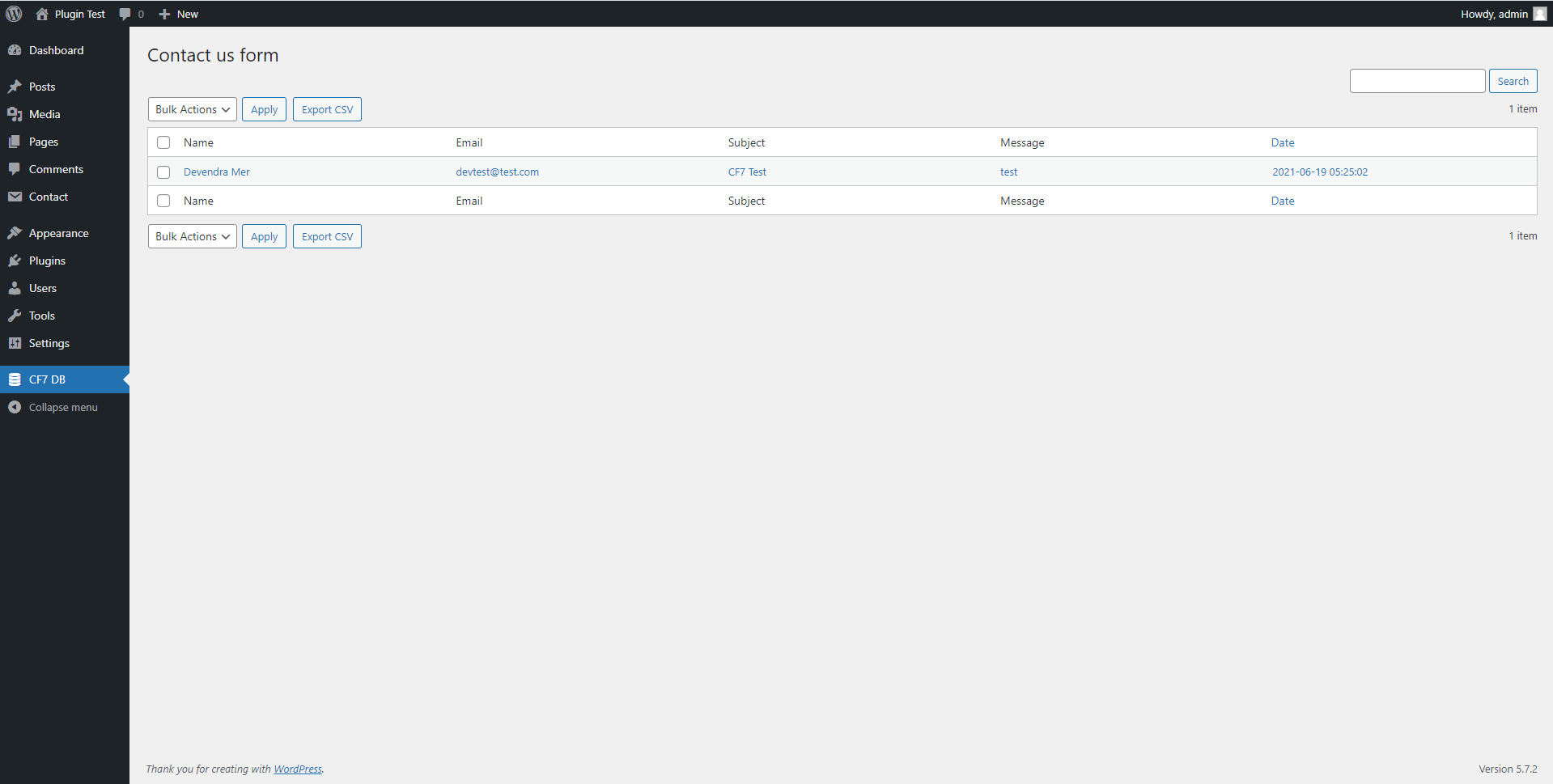Viewport: 1553px width, 784px height.
Task: Click the test message link
Action: coord(1008,172)
